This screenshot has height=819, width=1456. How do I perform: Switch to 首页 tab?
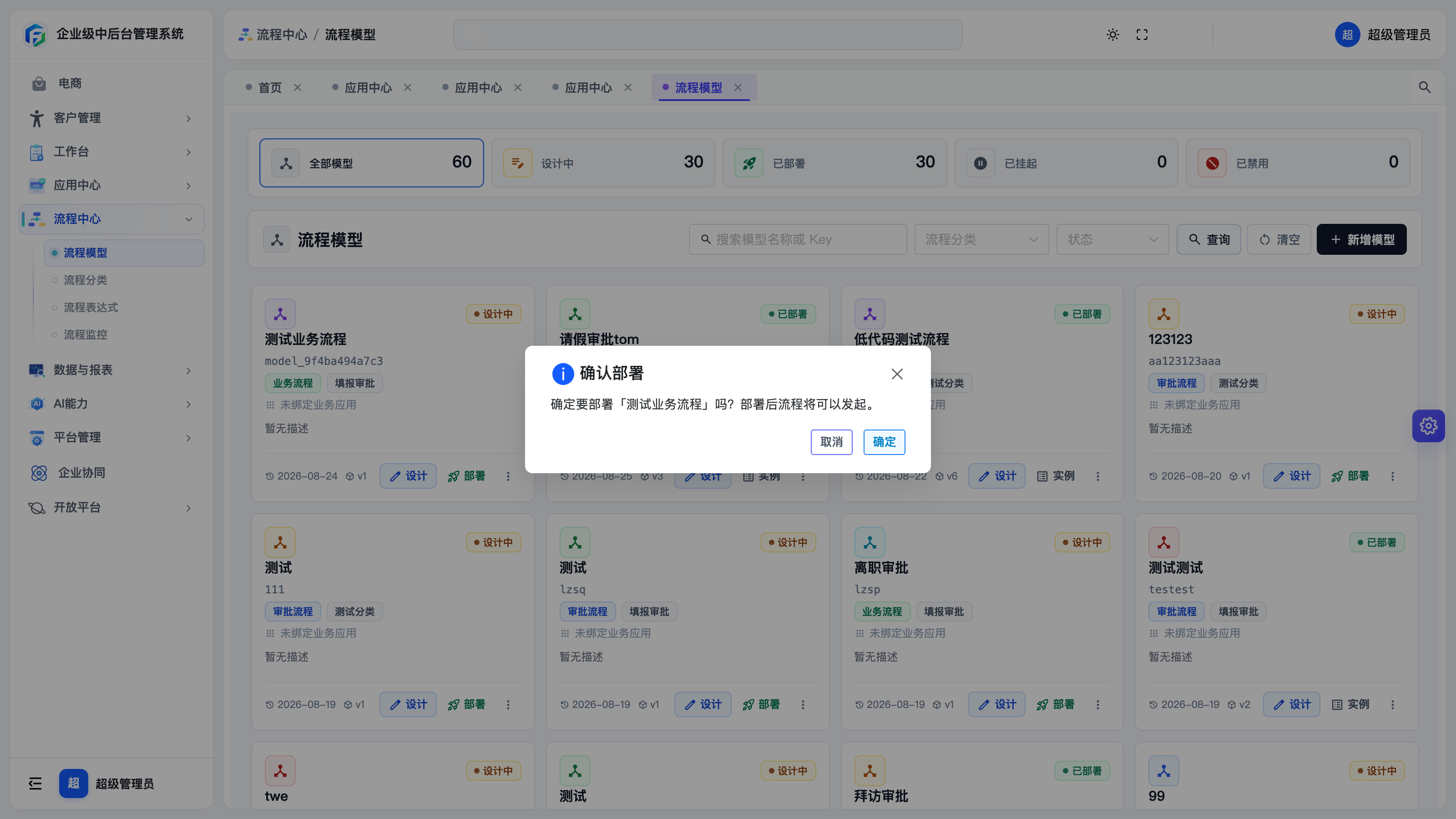(x=270, y=88)
